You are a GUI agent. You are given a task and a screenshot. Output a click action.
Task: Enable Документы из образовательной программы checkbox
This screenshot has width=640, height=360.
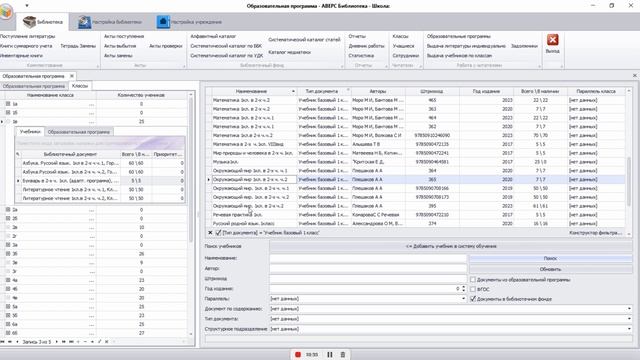(473, 280)
